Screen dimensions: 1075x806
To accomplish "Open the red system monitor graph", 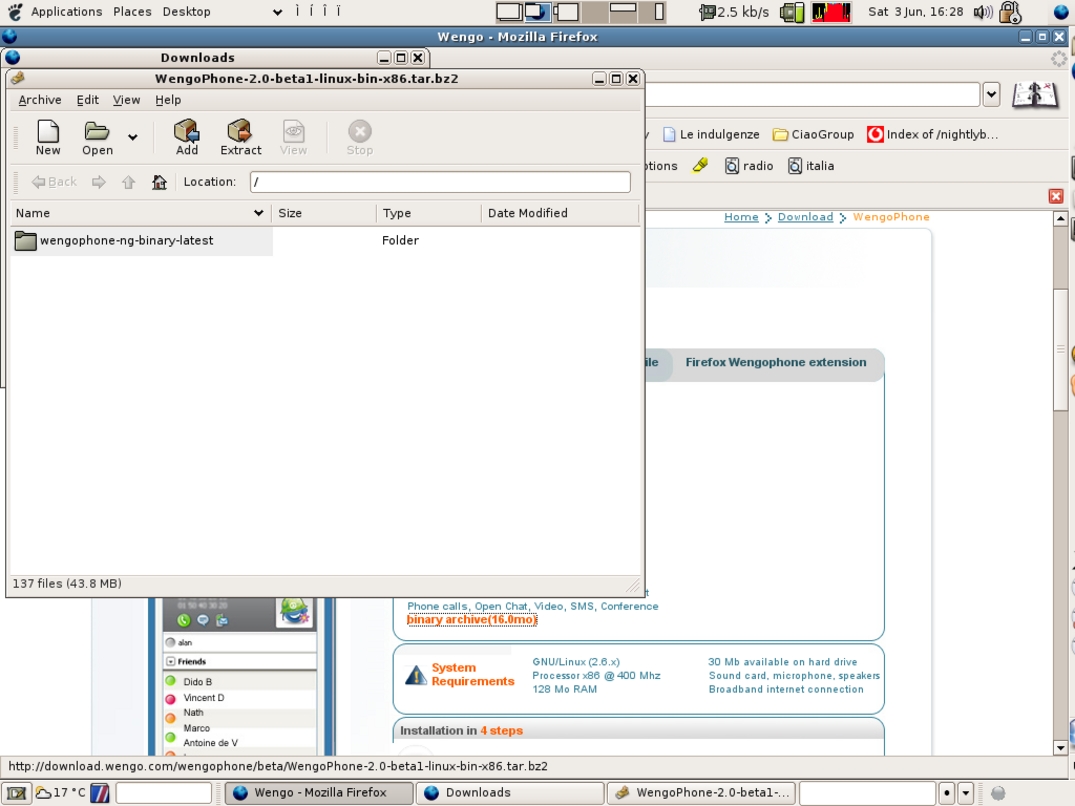I will (x=831, y=12).
